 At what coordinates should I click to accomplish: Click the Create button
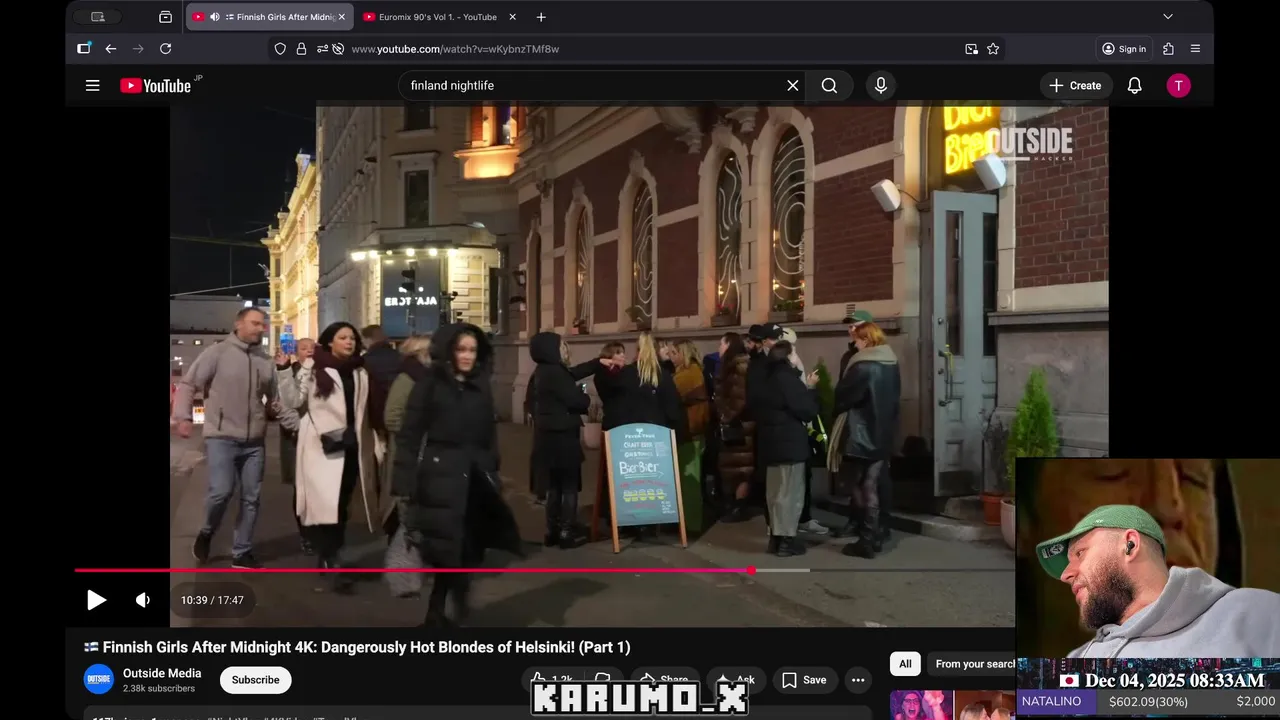point(1075,86)
